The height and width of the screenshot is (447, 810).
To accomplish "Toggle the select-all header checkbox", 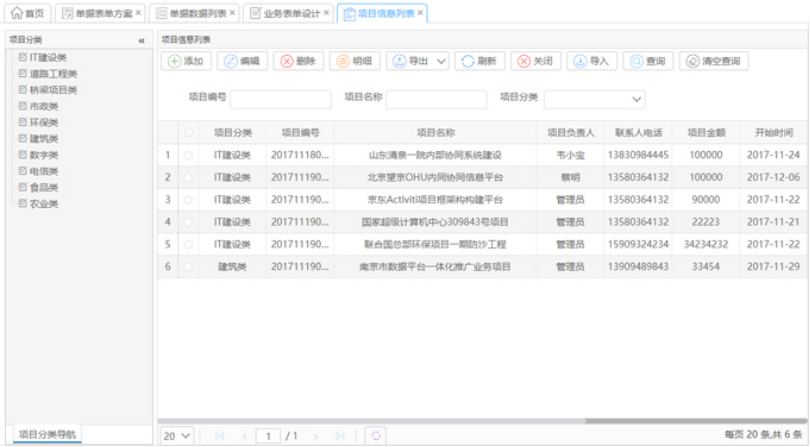I will (x=189, y=133).
